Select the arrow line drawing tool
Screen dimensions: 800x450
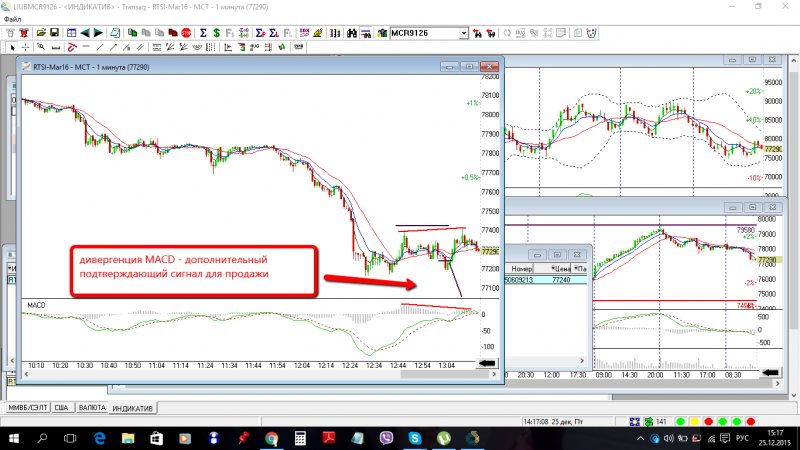pos(113,47)
